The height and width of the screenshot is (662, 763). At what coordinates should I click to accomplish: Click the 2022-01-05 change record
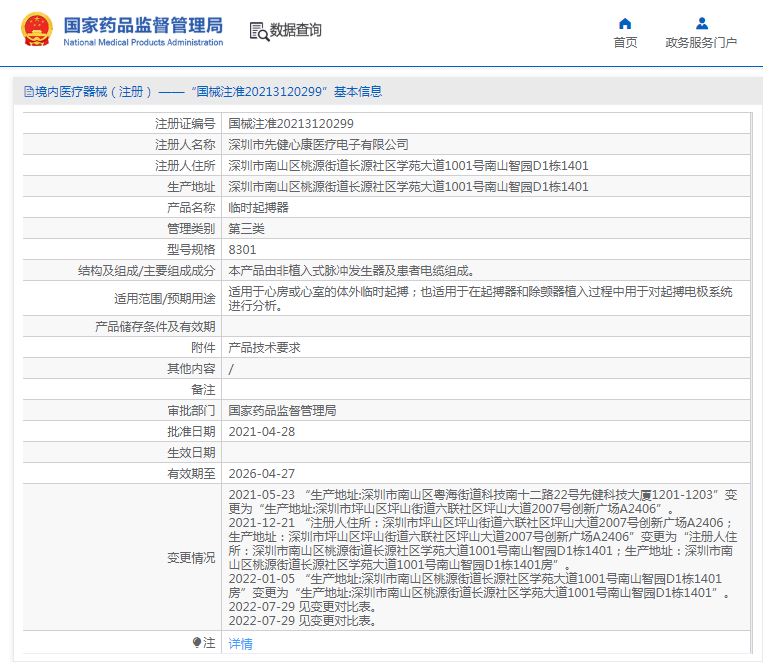[x=479, y=585]
